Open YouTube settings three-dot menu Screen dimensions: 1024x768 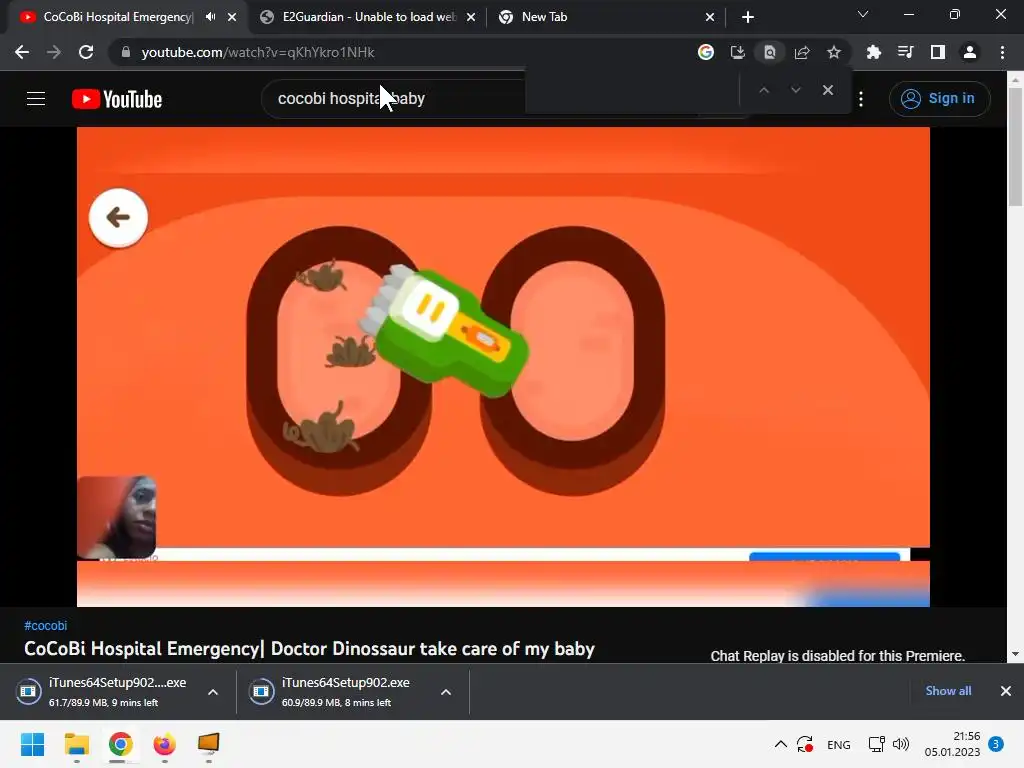point(861,99)
